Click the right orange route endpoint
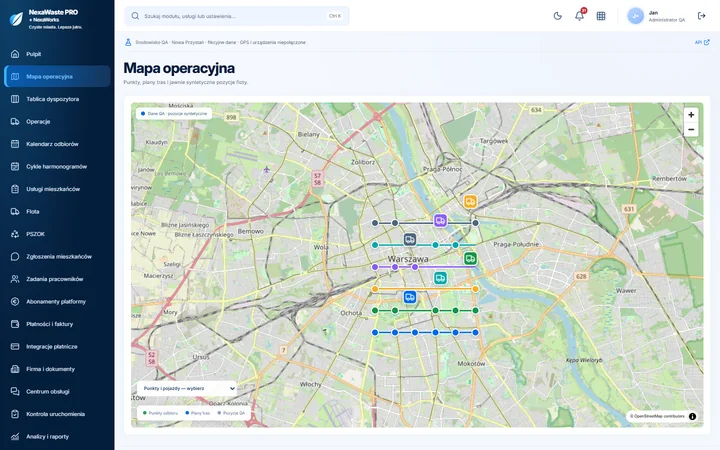This screenshot has height=450, width=720. coord(475,289)
